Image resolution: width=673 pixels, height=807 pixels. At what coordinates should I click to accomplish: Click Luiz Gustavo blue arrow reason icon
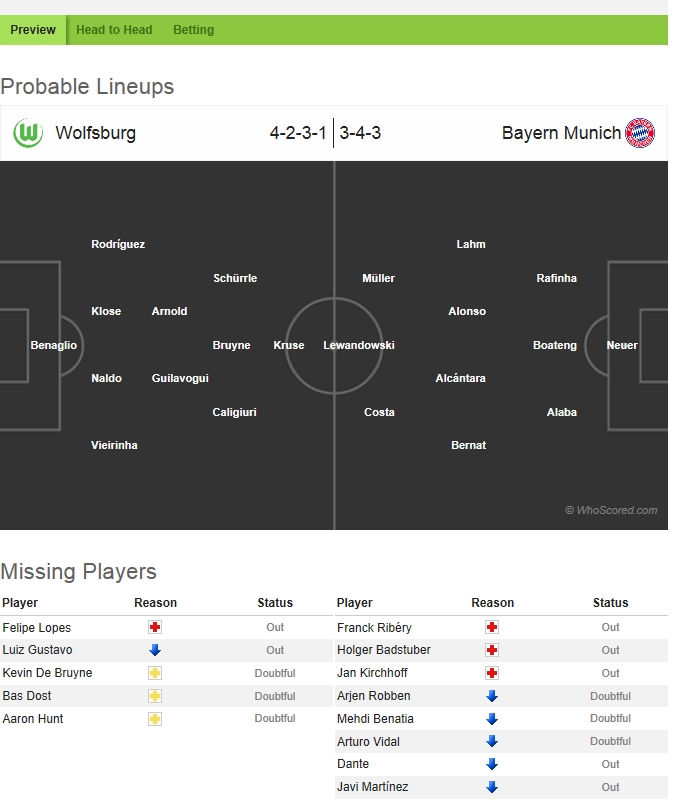click(x=155, y=650)
